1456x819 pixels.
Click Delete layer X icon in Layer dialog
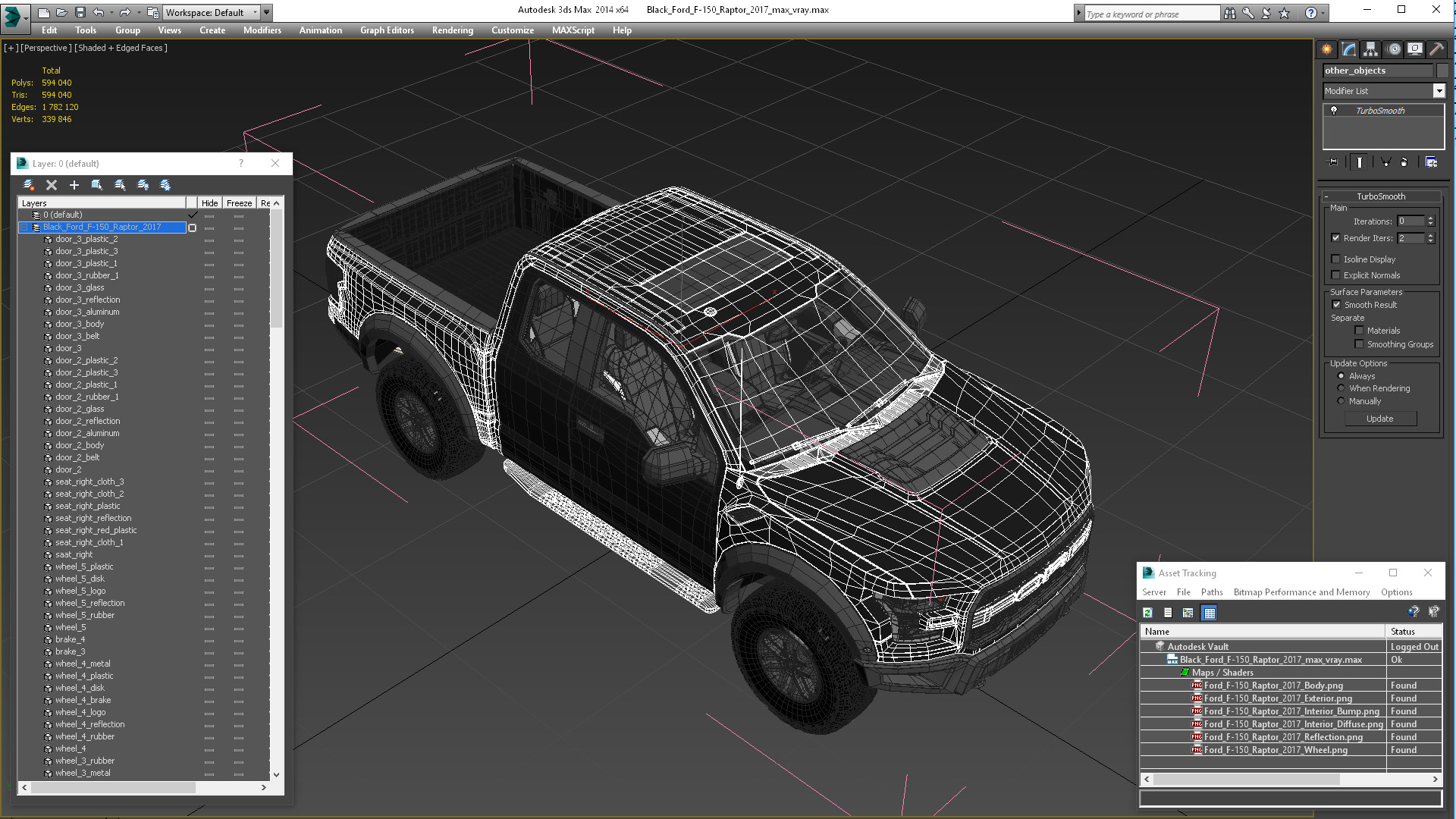tap(52, 185)
